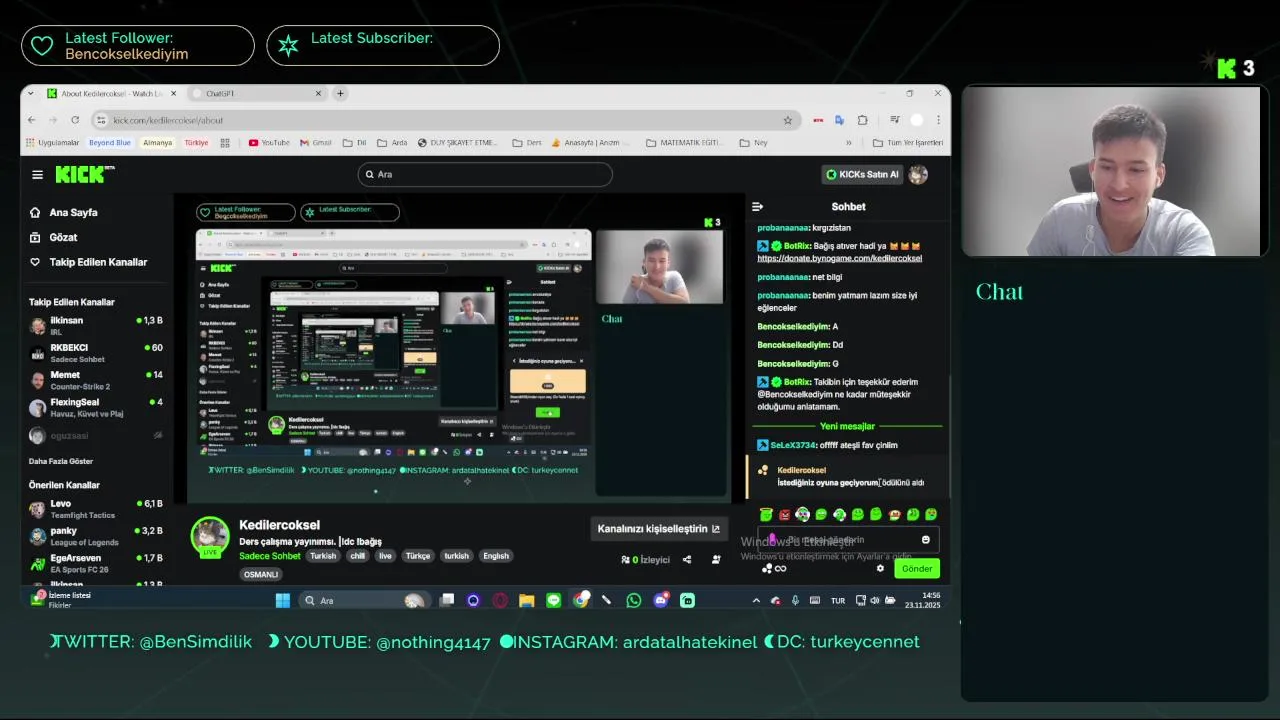Open the offline oguzsasi channel
Image resolution: width=1280 pixels, height=720 pixels.
(x=95, y=435)
